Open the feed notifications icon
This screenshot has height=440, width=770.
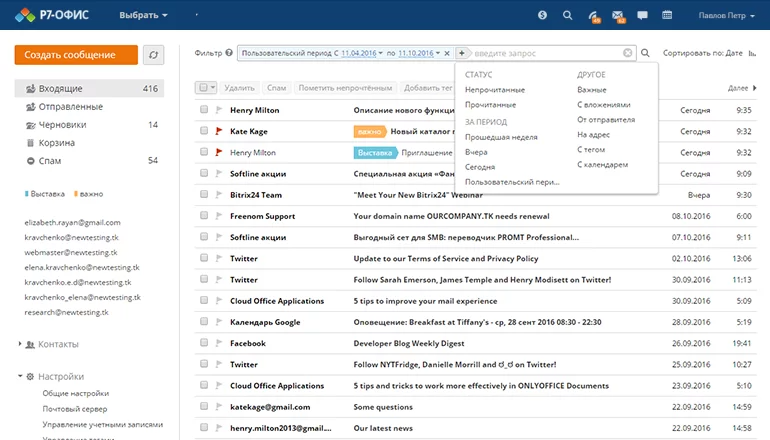tap(594, 16)
